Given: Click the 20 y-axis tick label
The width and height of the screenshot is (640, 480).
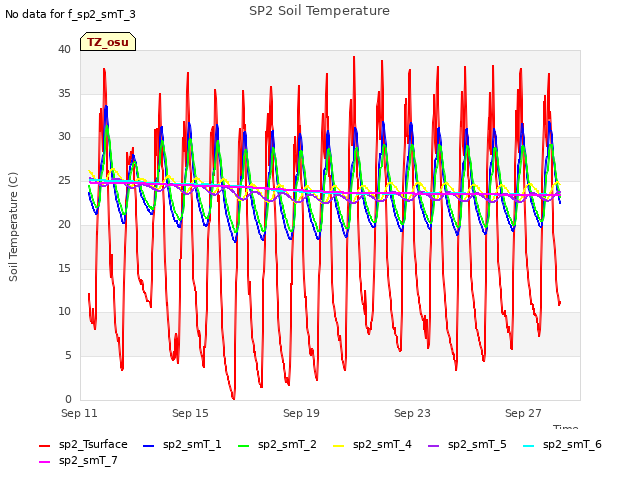Looking at the screenshot, I should [64, 224].
